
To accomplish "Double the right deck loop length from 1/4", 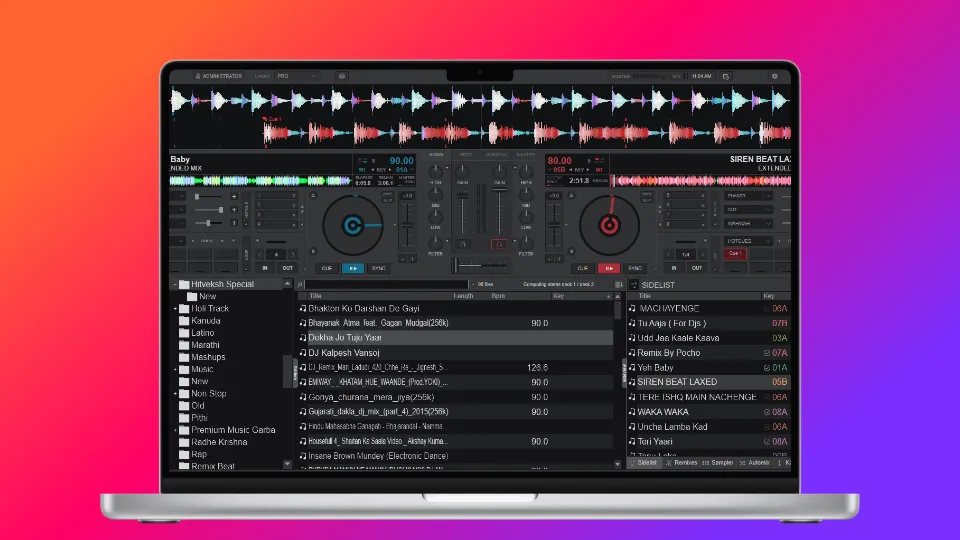I will [x=702, y=254].
